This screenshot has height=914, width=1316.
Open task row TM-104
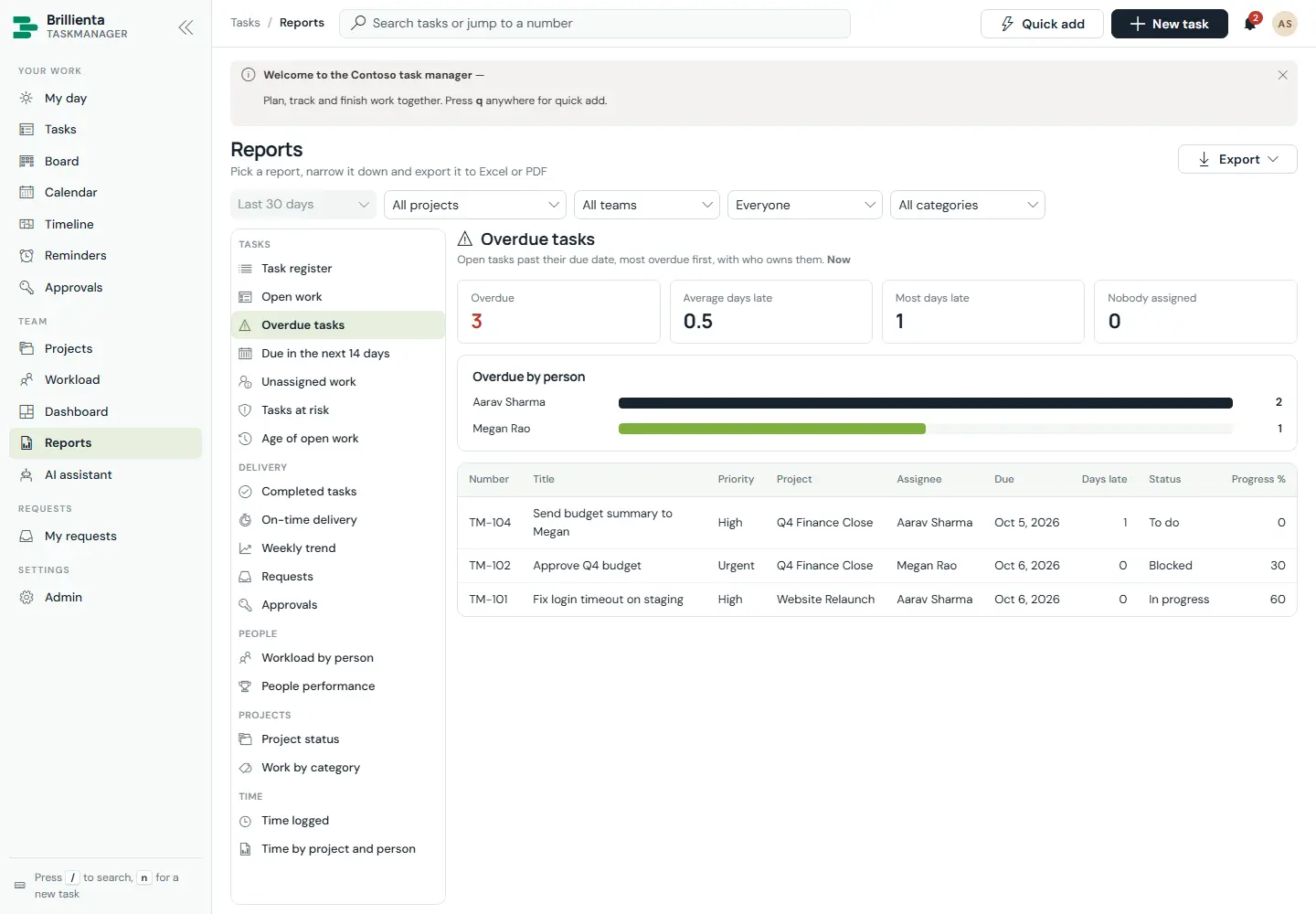tap(877, 523)
